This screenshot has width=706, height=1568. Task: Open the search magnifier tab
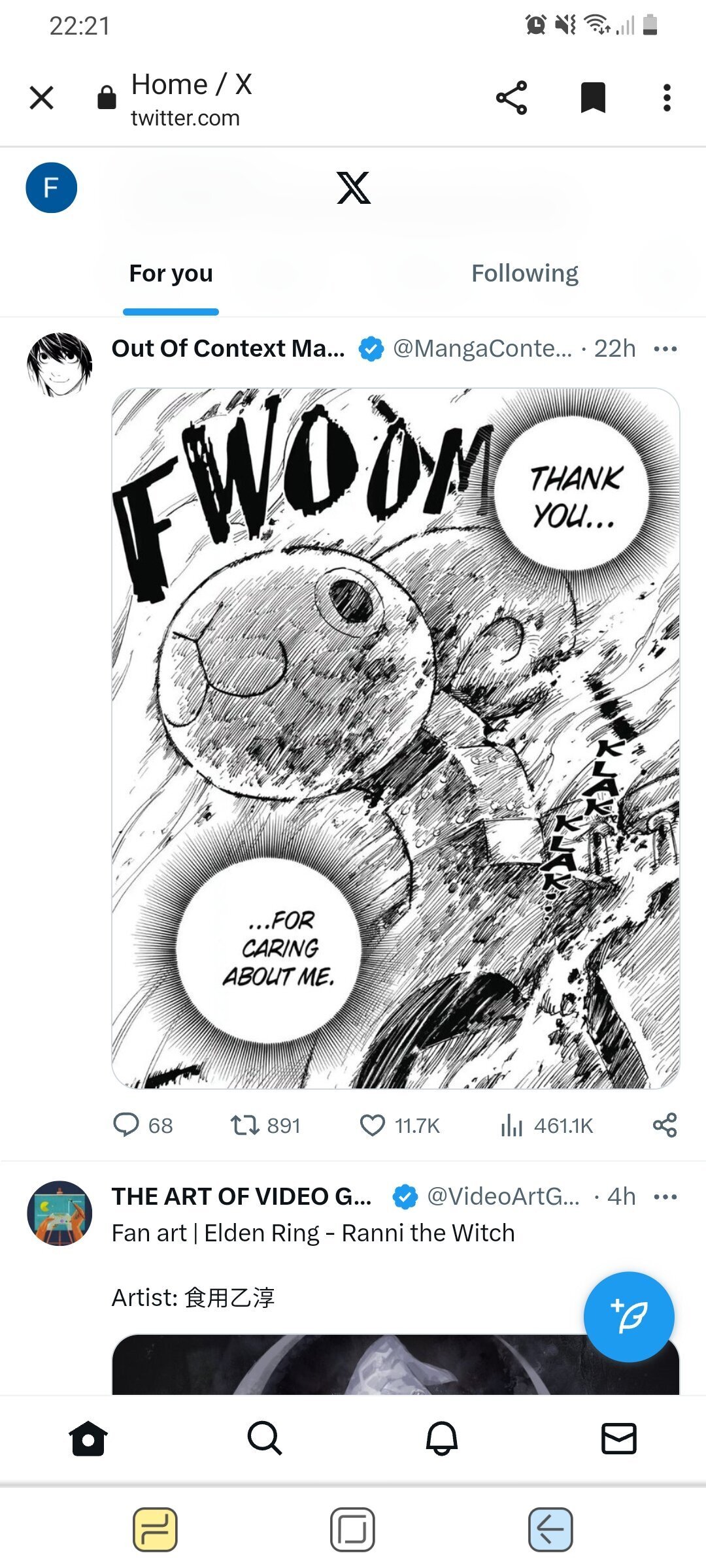click(x=265, y=1439)
